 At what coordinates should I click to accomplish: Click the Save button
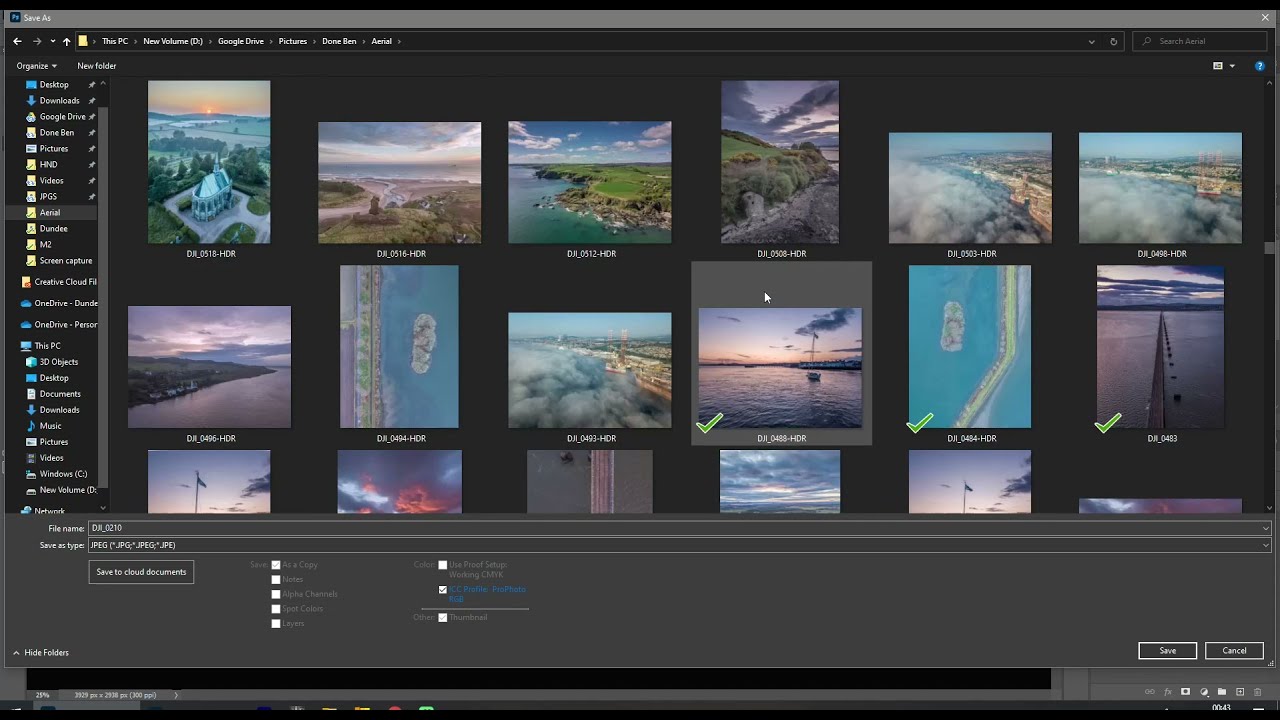[x=1167, y=650]
